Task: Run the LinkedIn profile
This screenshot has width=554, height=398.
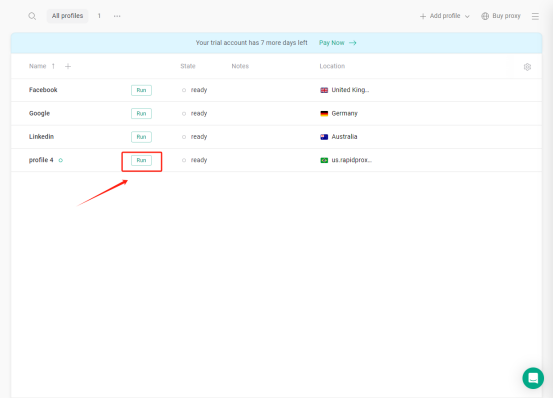Action: pyautogui.click(x=141, y=137)
